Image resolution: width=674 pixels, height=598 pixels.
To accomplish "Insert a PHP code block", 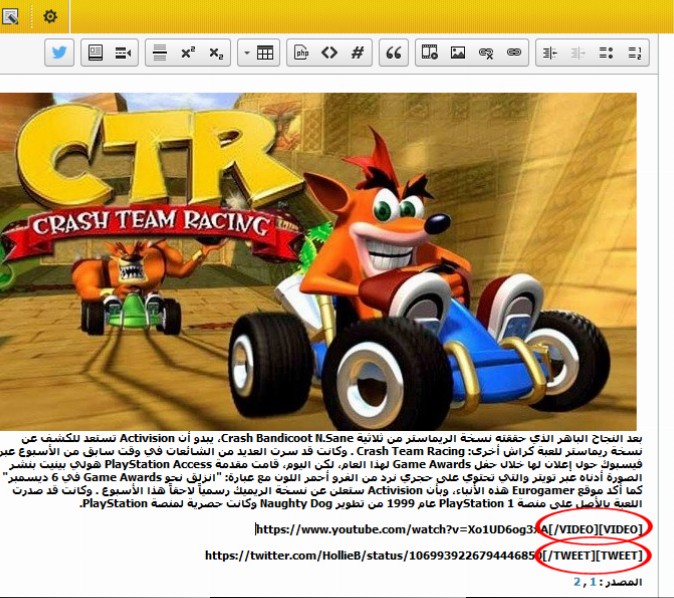I will point(301,53).
